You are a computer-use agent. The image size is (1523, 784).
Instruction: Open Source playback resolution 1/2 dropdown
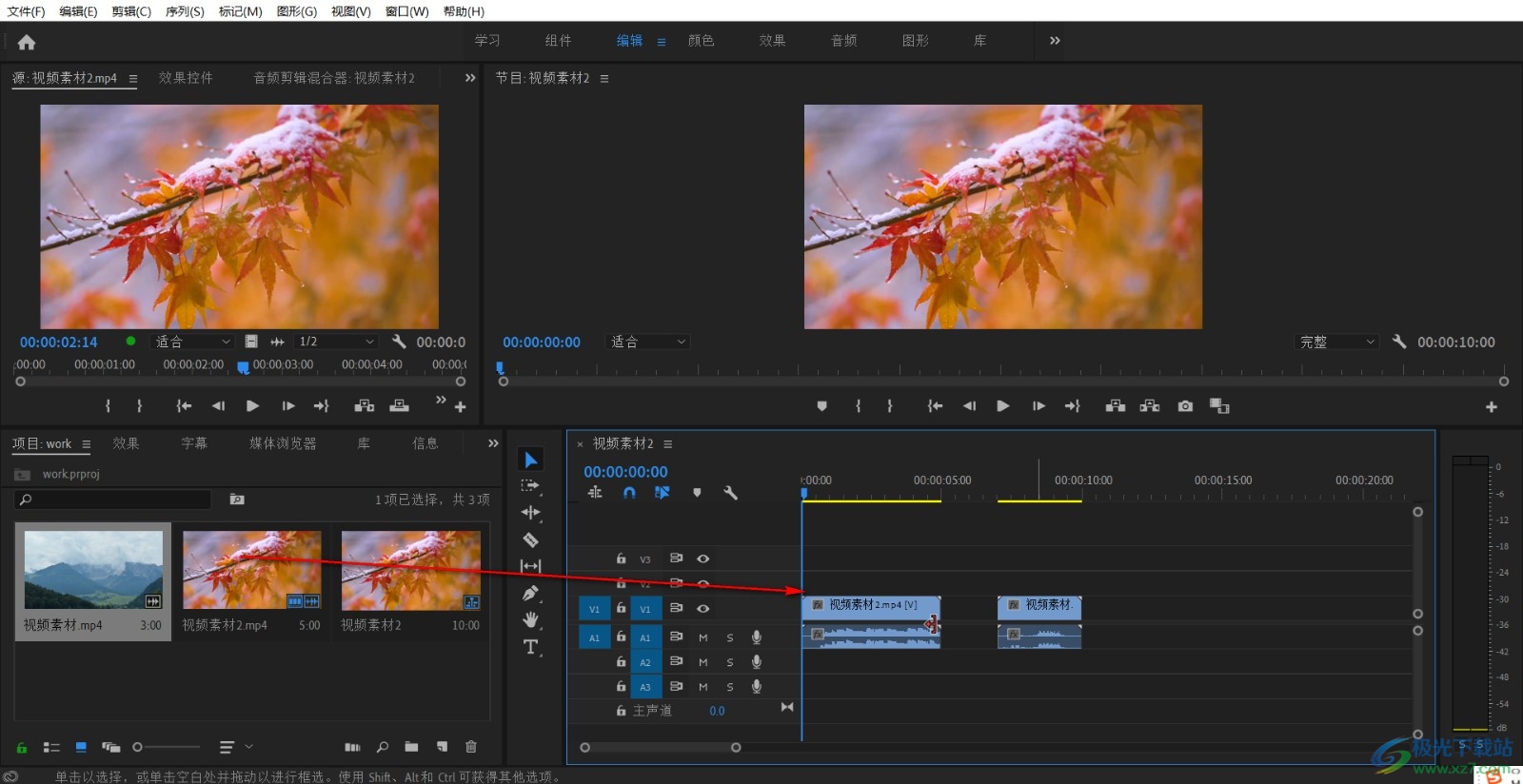coord(337,342)
